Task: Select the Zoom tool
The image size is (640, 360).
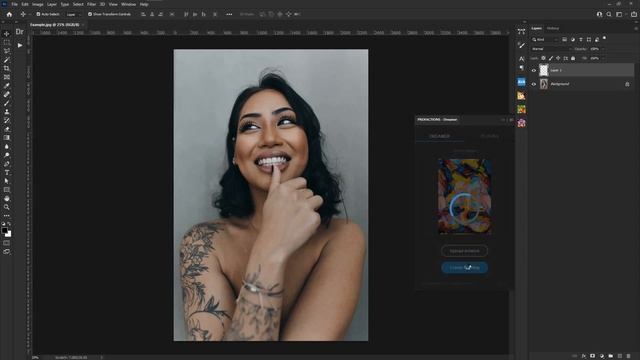Action: tap(7, 207)
